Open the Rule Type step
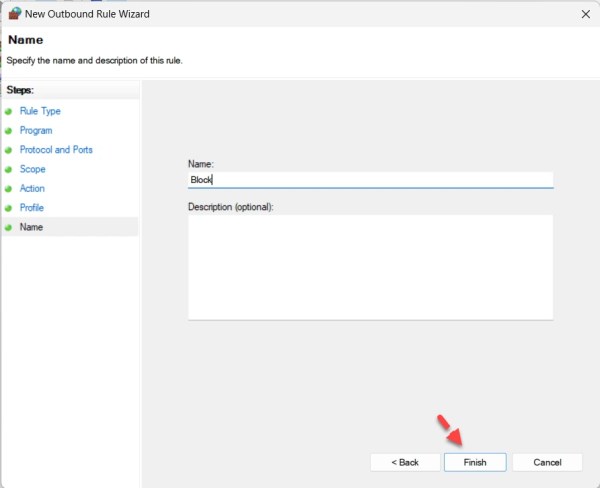Viewport: 600px width, 488px height. click(x=40, y=111)
